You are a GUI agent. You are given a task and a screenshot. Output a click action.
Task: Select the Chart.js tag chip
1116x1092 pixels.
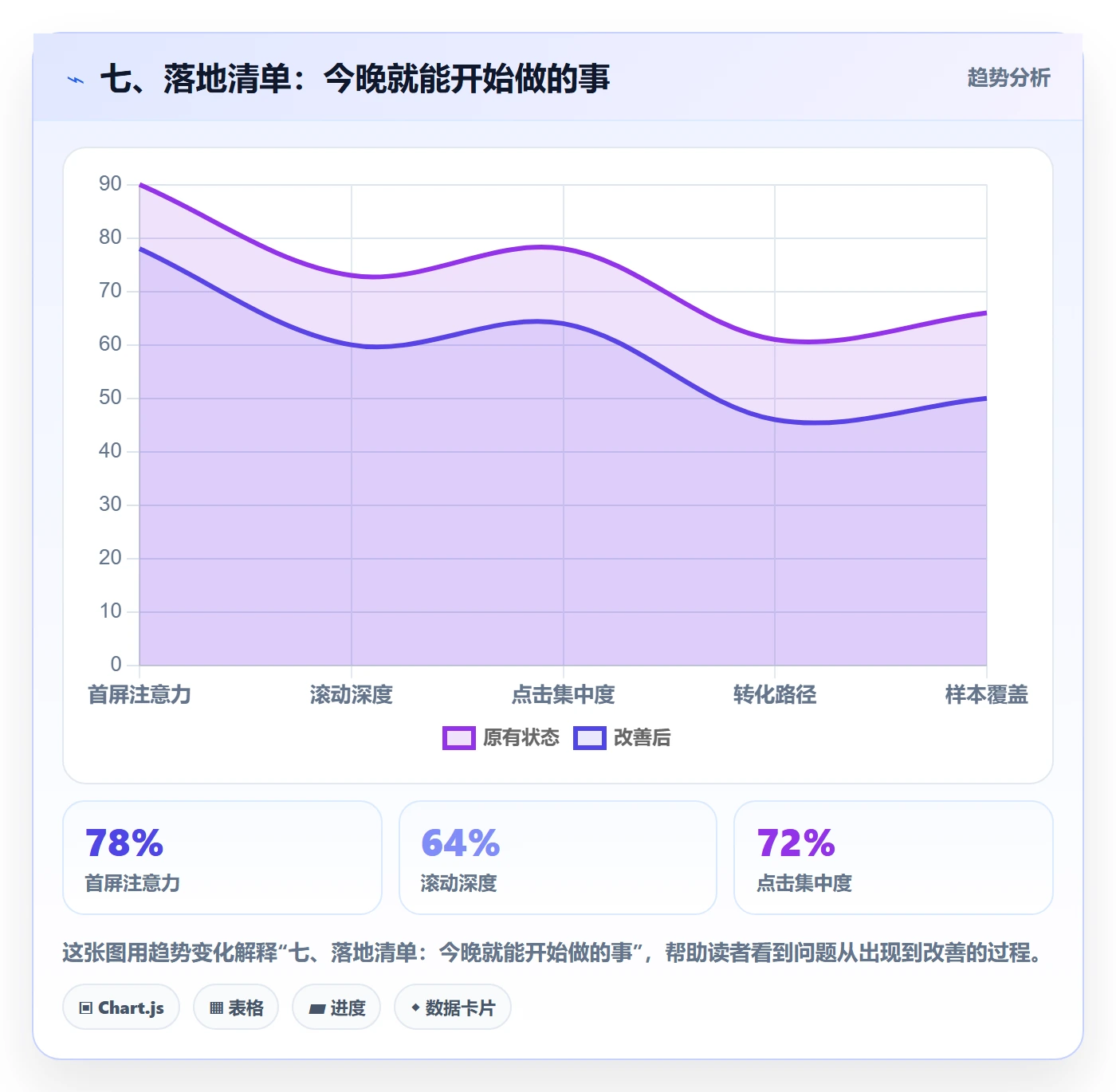[121, 1008]
